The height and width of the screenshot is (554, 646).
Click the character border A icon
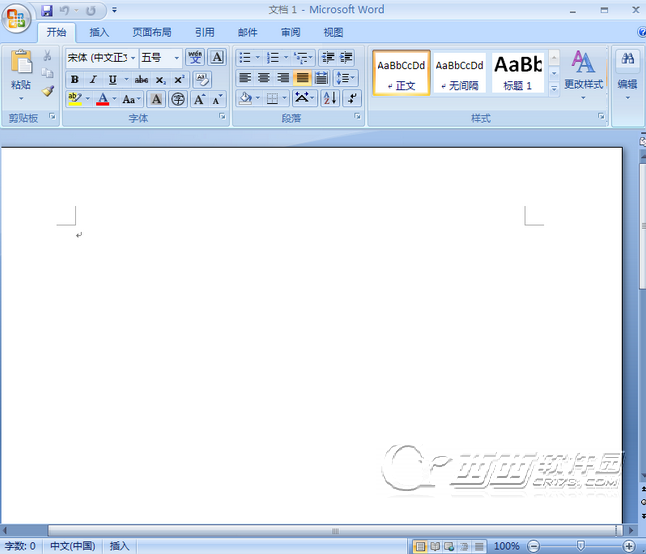(217, 57)
